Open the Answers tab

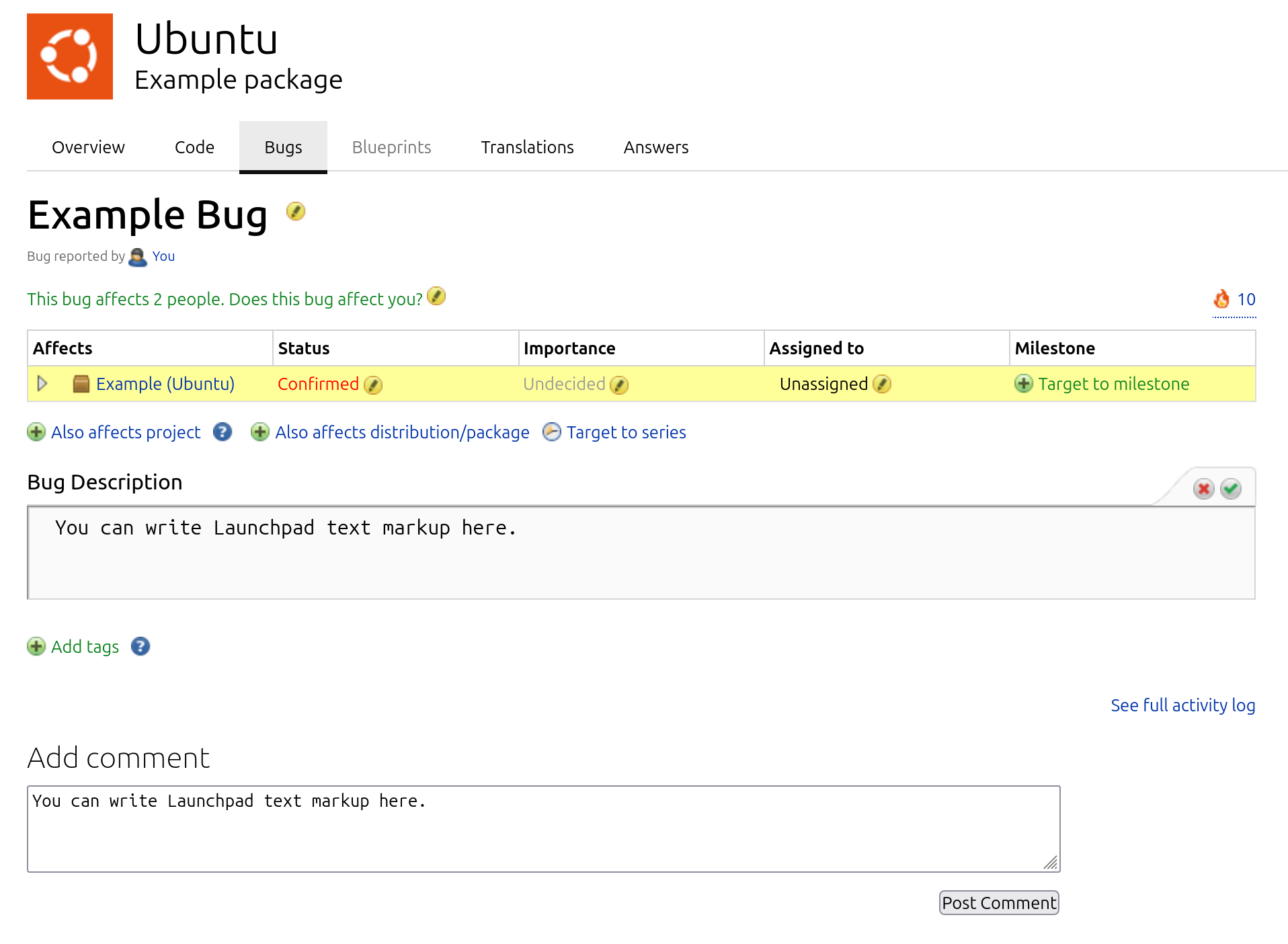[656, 147]
